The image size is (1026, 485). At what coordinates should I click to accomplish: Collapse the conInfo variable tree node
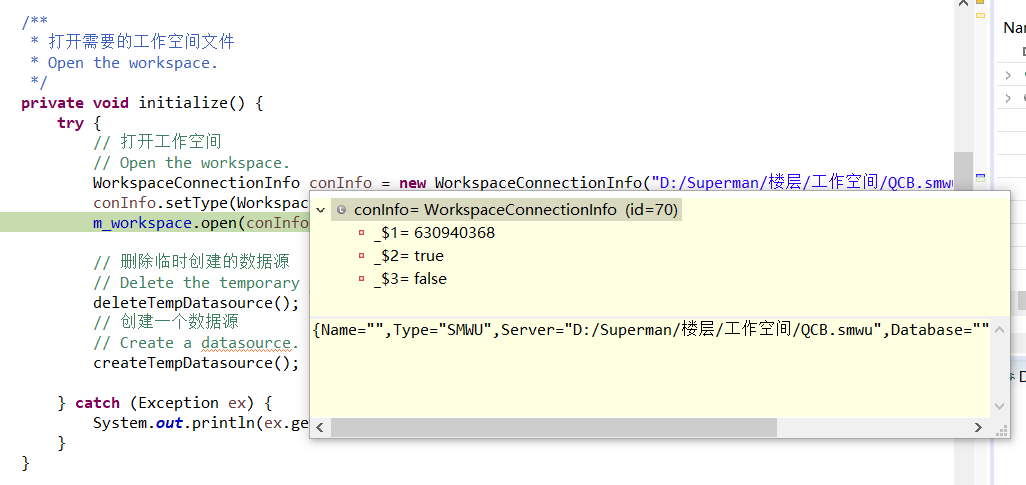point(320,210)
